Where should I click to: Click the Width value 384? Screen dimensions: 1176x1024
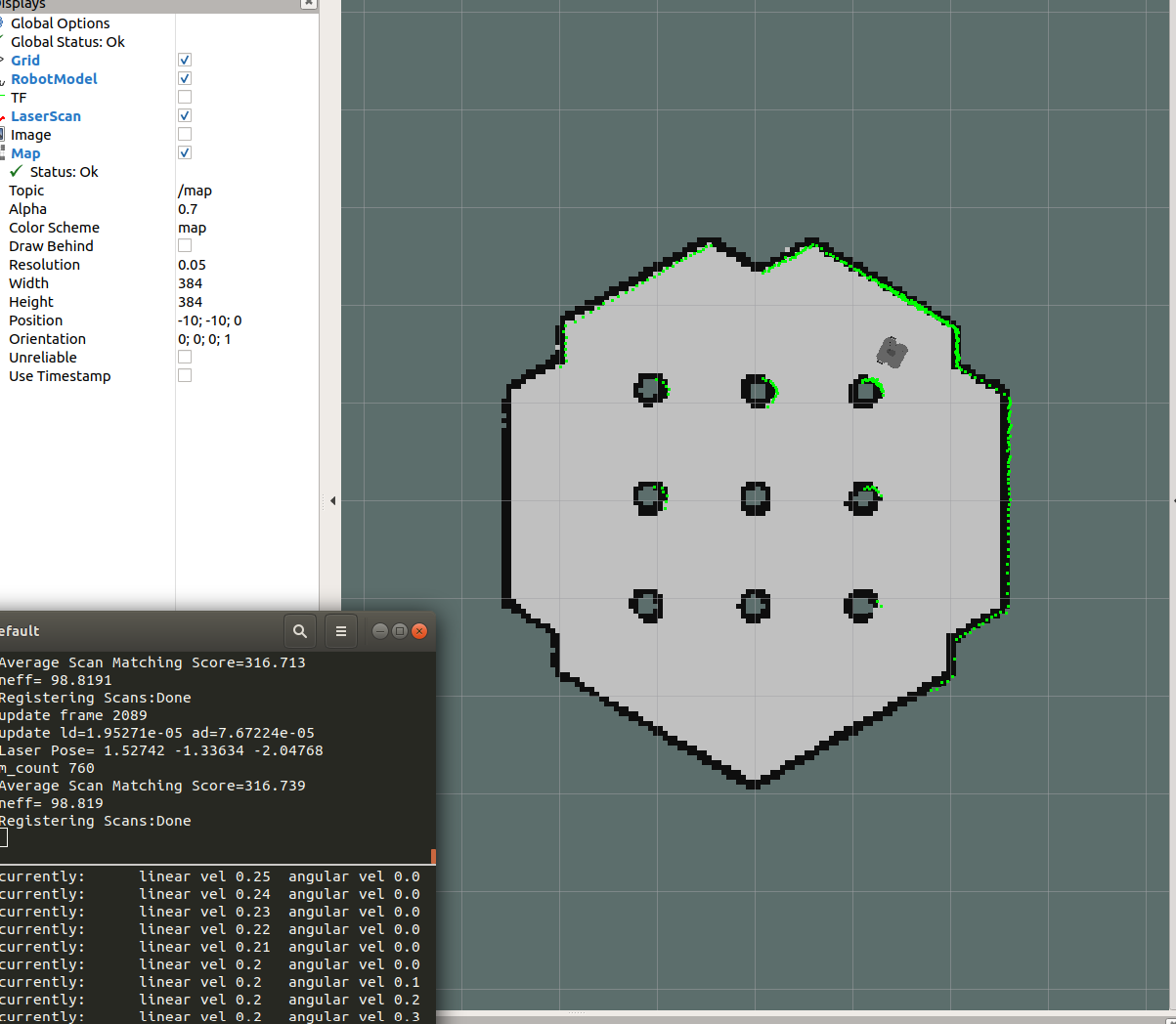247,283
